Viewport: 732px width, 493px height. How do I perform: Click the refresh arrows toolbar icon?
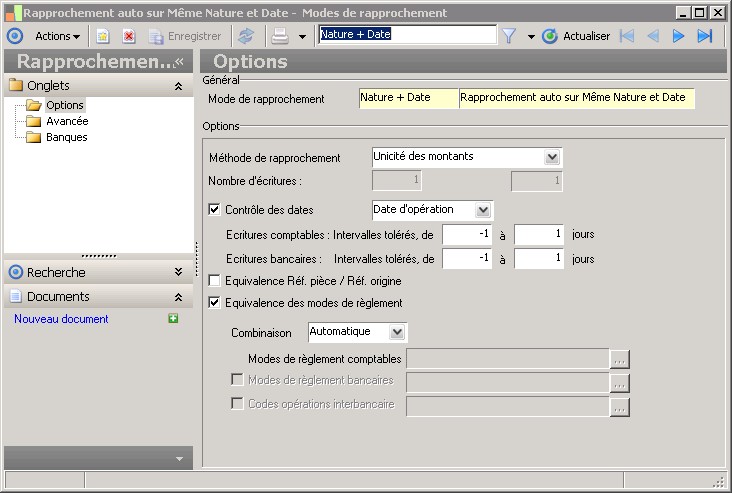(245, 36)
